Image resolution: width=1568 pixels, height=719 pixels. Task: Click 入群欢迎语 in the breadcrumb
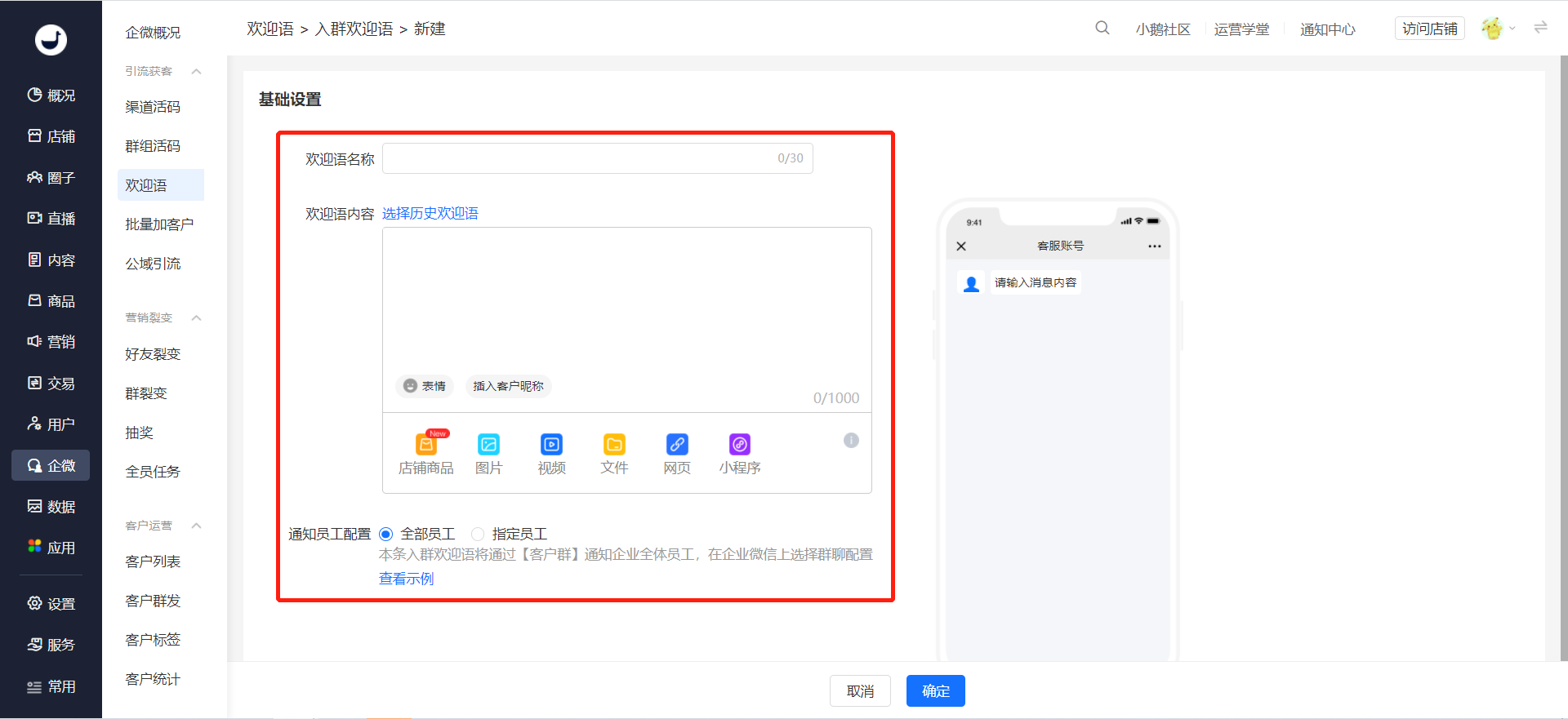[x=354, y=29]
